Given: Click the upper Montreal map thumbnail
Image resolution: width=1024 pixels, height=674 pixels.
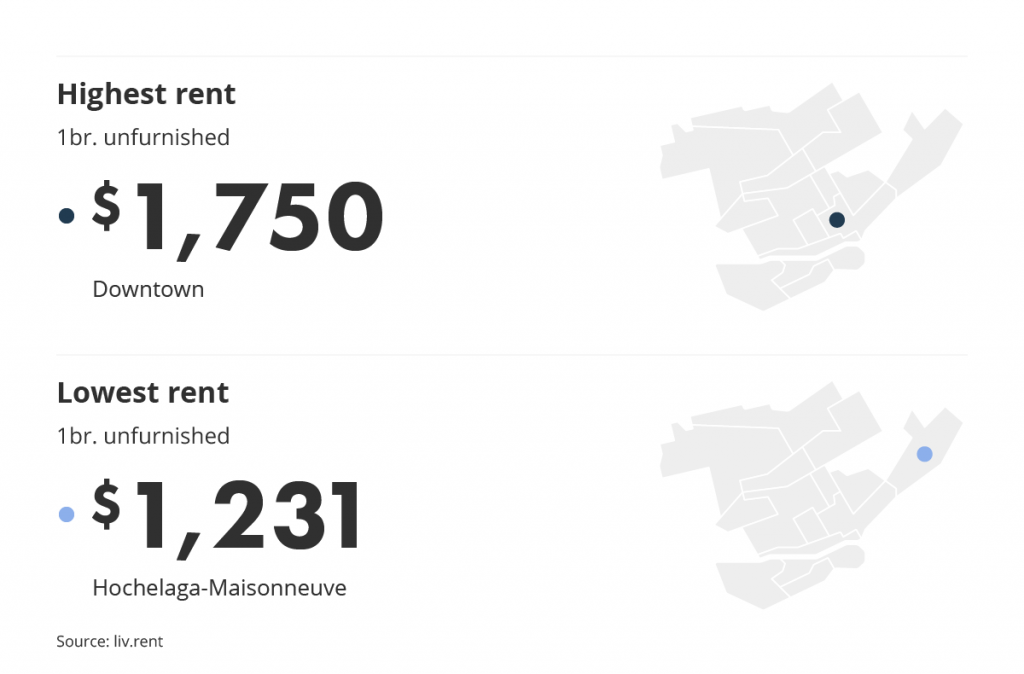Looking at the screenshot, I should 811,196.
